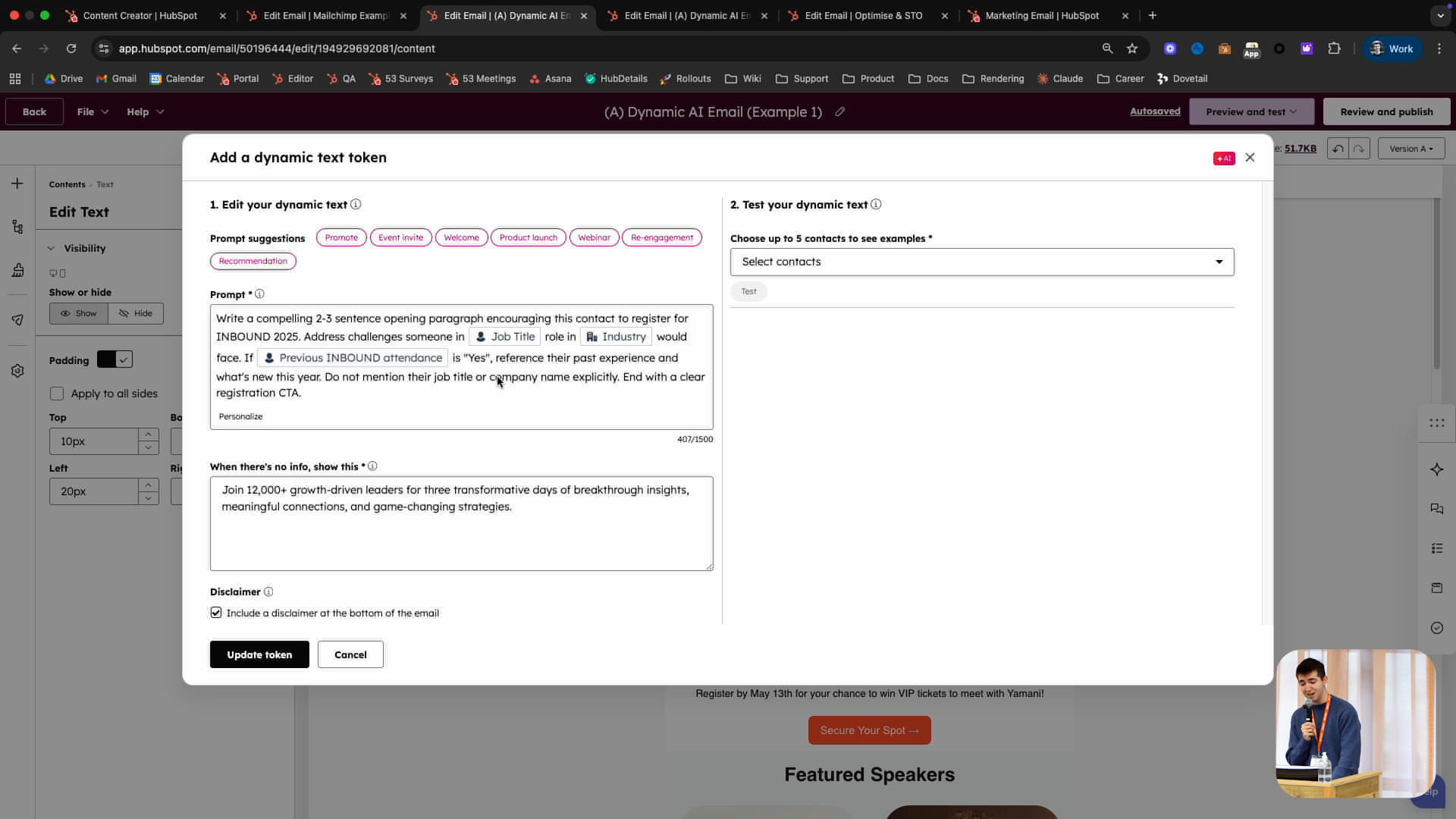Click the info icon next to Disclaimer
The image size is (1456, 819).
pos(268,591)
